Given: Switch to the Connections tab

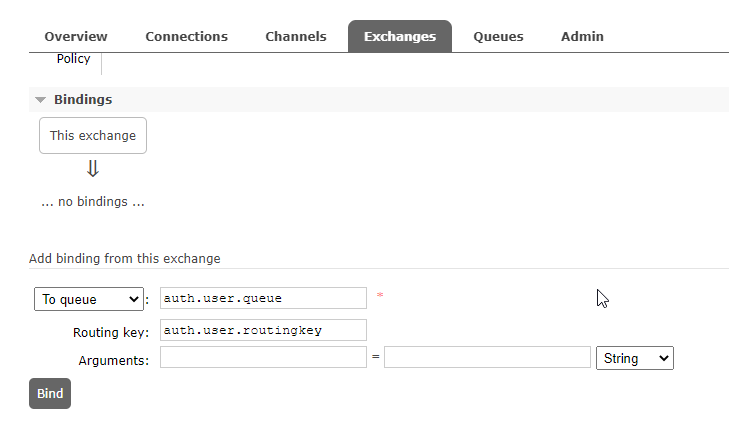Looking at the screenshot, I should [186, 37].
